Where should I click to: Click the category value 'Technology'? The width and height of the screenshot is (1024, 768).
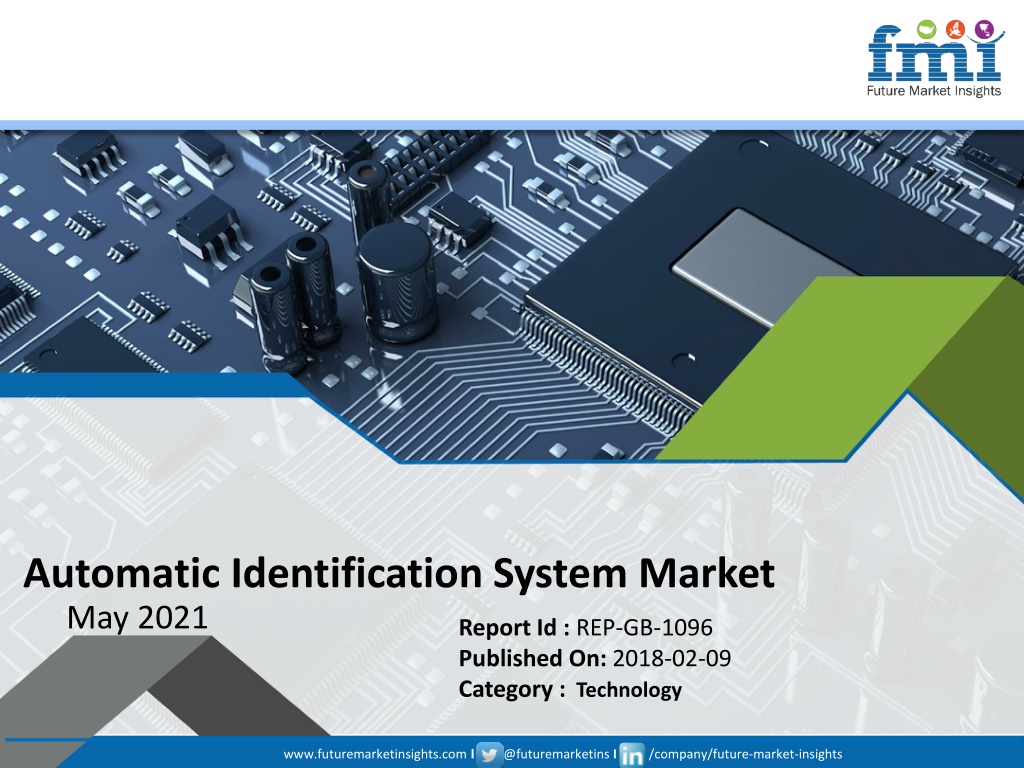pyautogui.click(x=629, y=690)
